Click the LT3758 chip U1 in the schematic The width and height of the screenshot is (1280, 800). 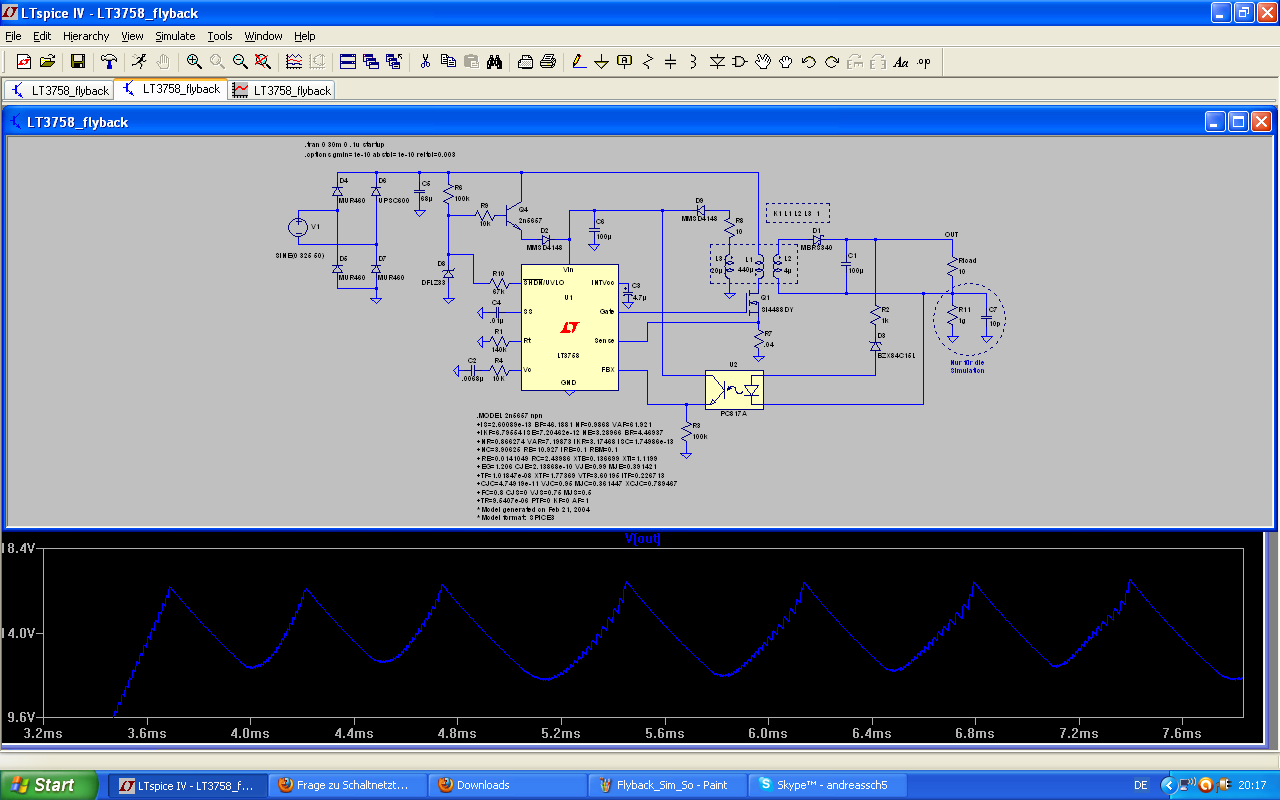point(569,327)
